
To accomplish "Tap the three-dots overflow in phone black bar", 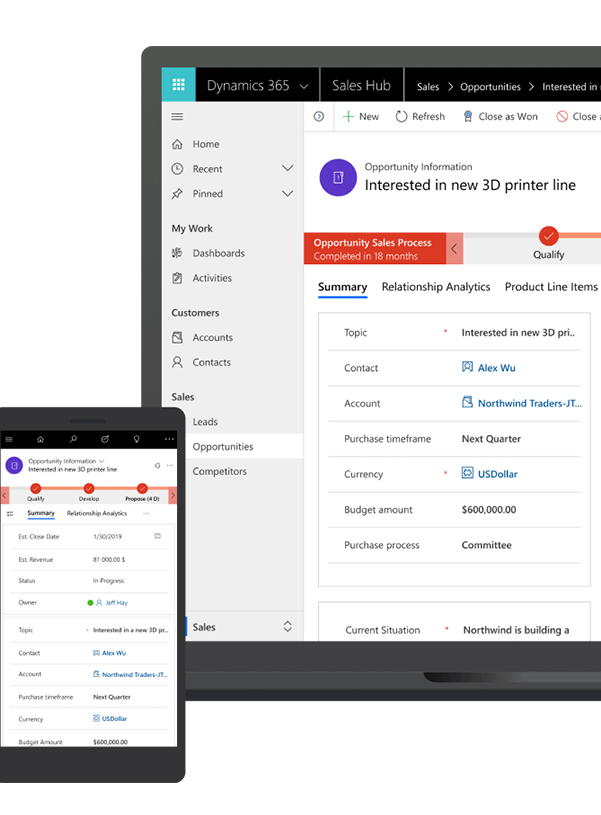I will pos(169,439).
